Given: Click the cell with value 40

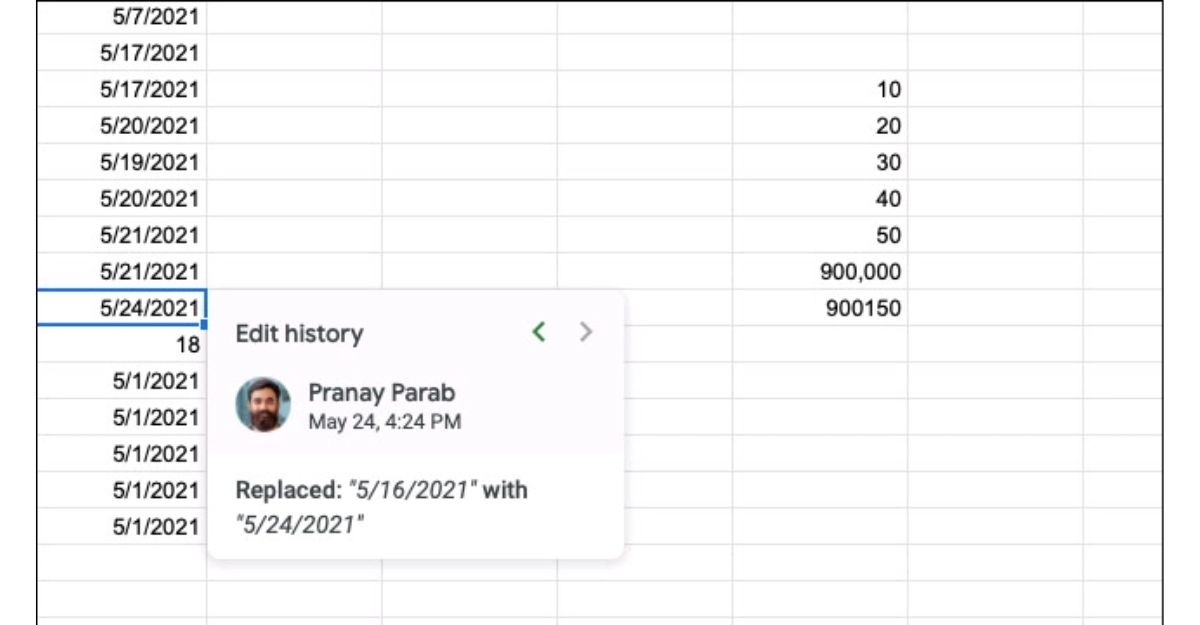Looking at the screenshot, I should (820, 199).
